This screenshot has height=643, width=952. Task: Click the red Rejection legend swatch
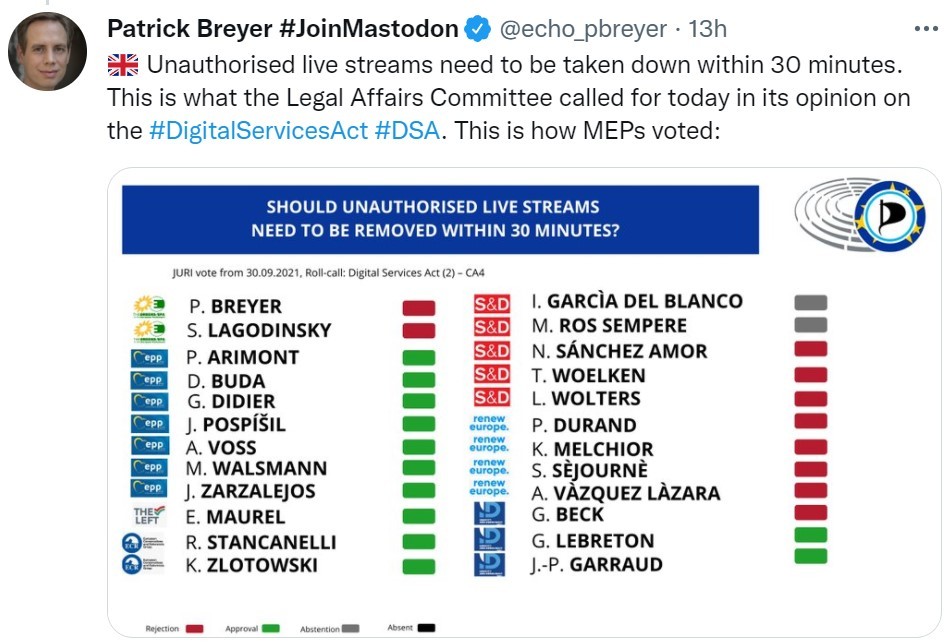tap(194, 628)
